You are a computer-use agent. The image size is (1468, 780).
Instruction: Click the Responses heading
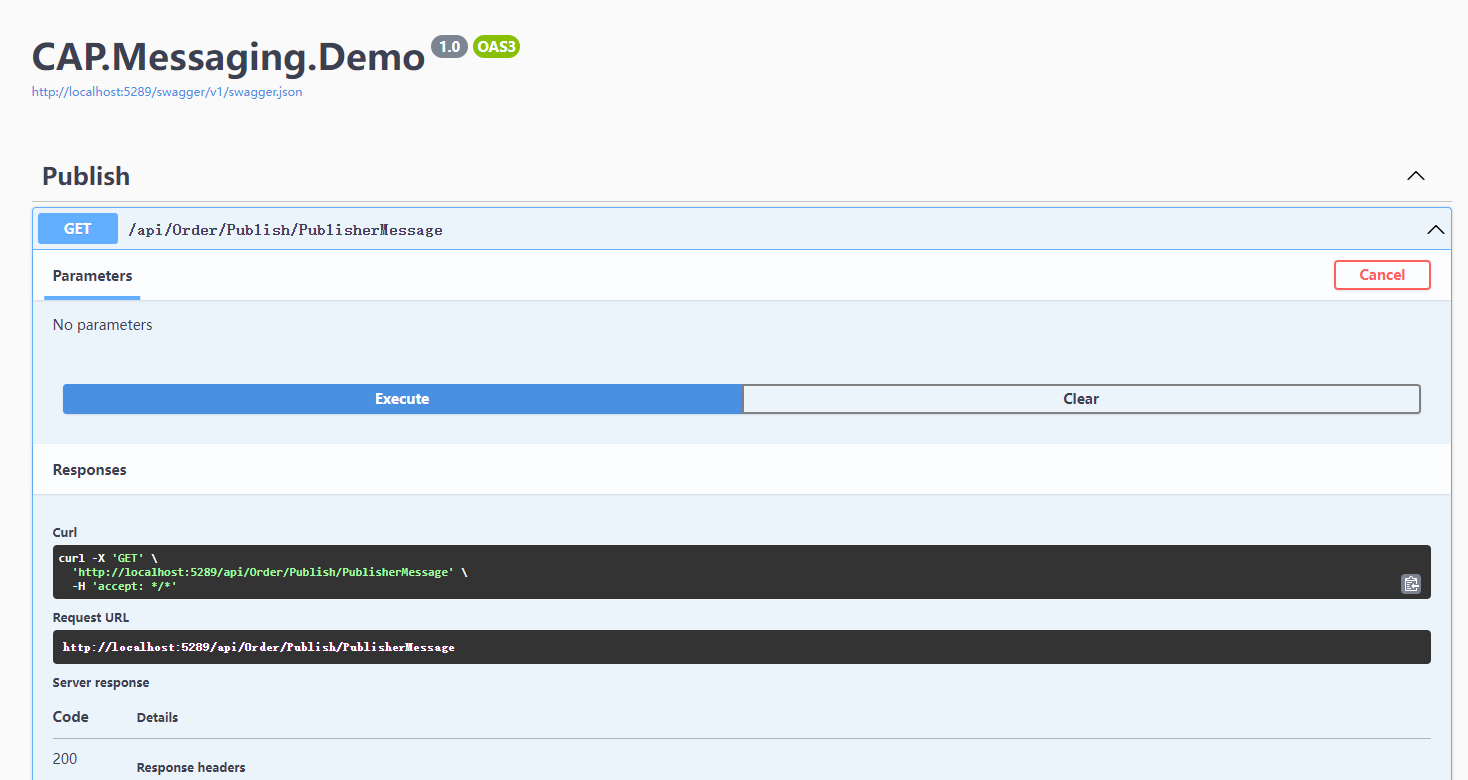(x=90, y=470)
